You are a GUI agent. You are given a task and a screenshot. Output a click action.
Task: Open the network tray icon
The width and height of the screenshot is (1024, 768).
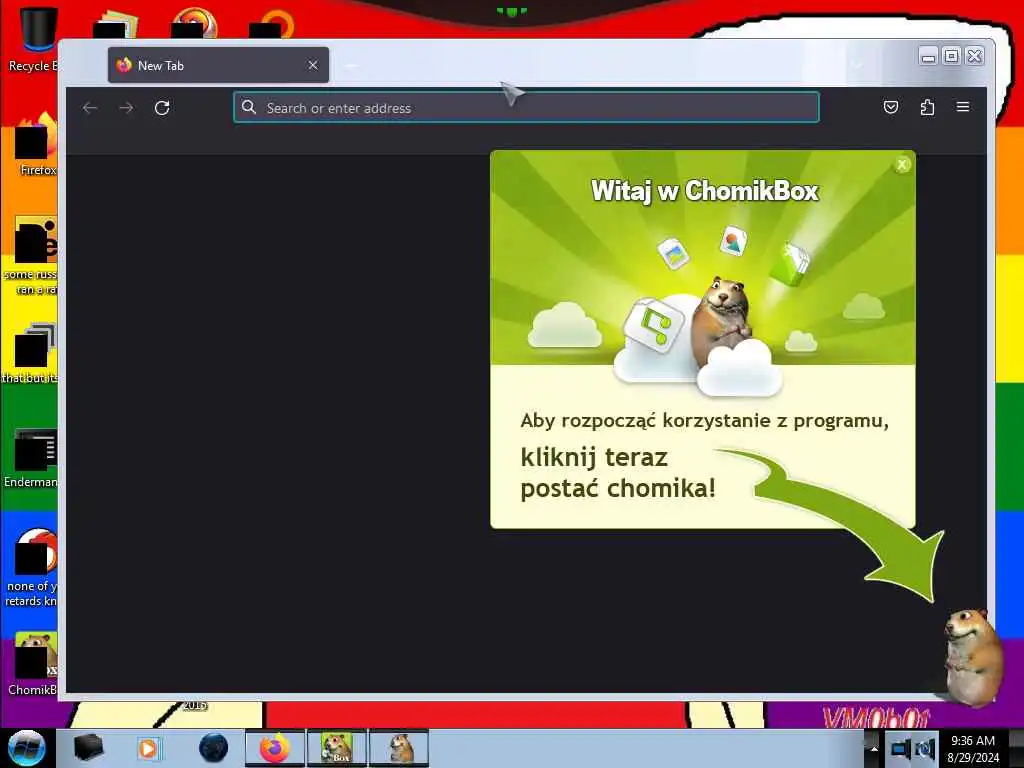[901, 748]
